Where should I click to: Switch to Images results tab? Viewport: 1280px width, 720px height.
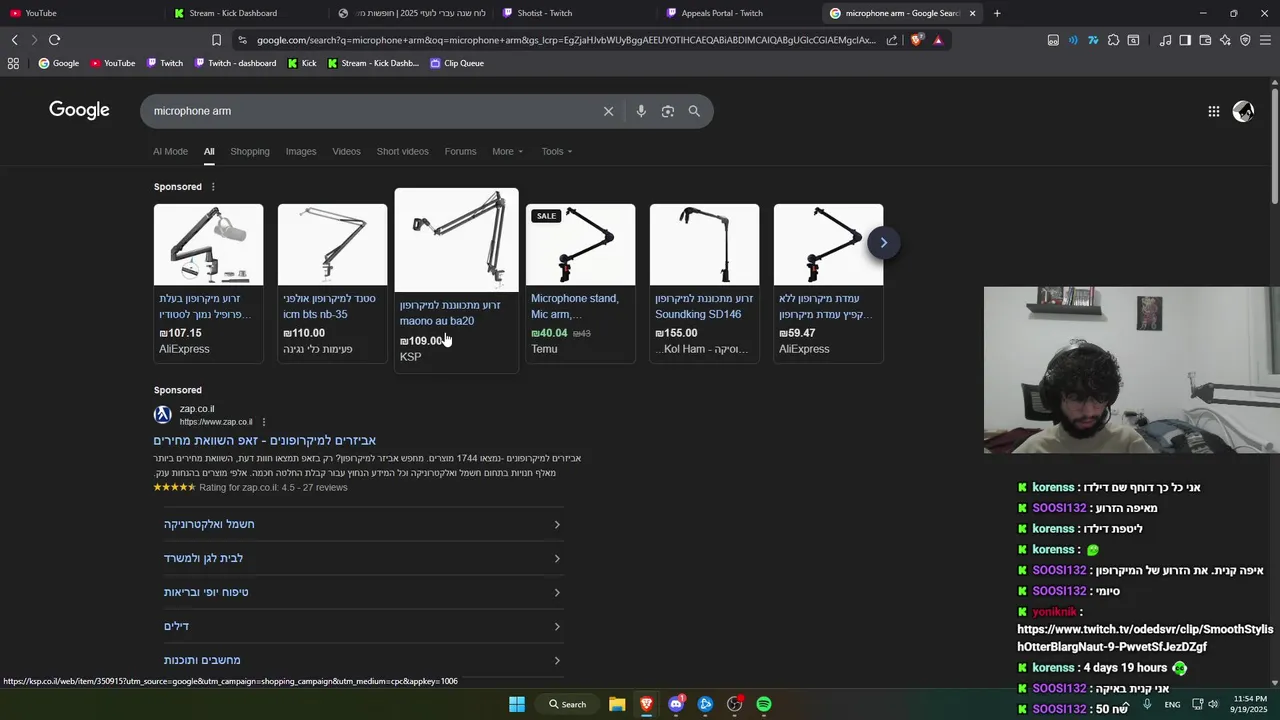pyautogui.click(x=301, y=152)
